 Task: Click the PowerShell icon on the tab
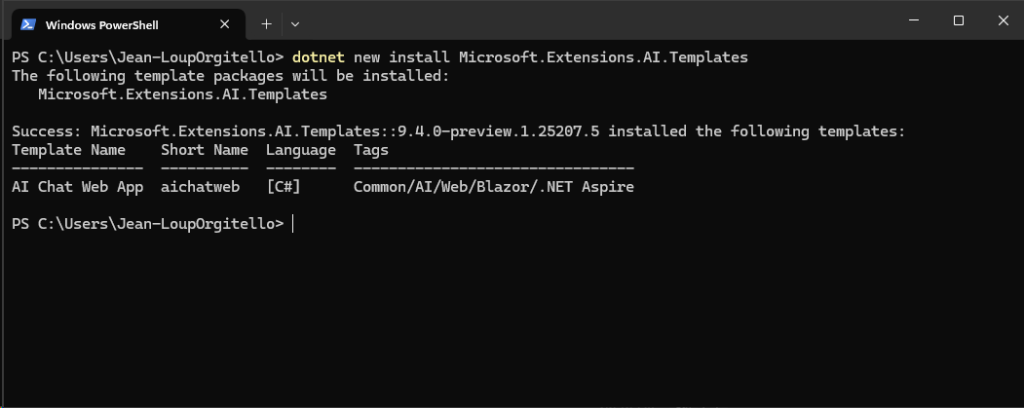click(27, 25)
